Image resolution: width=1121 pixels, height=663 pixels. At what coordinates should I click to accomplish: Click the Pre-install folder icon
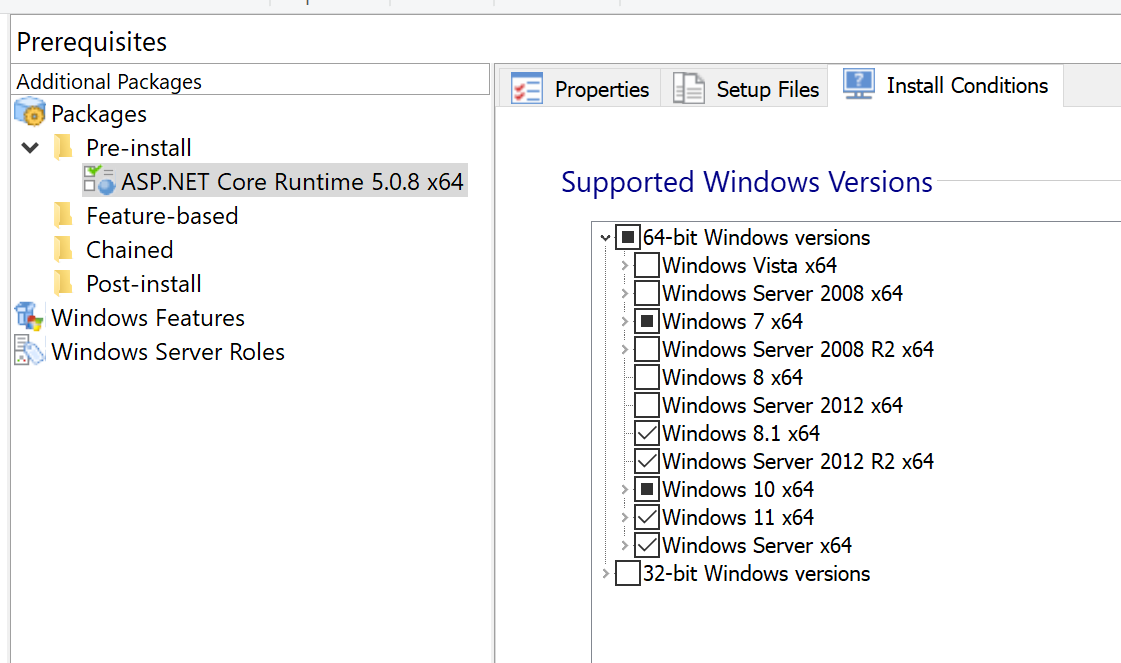pyautogui.click(x=64, y=147)
